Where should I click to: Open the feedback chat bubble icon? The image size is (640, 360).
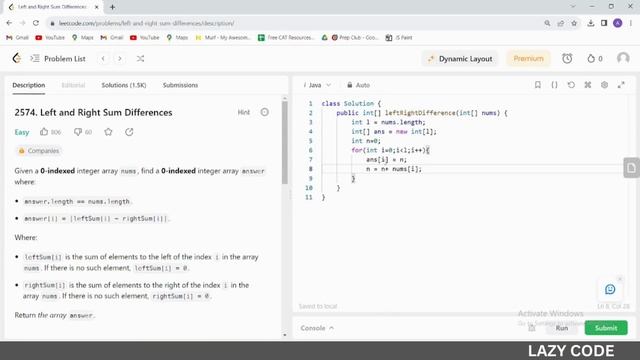pyautogui.click(x=610, y=289)
